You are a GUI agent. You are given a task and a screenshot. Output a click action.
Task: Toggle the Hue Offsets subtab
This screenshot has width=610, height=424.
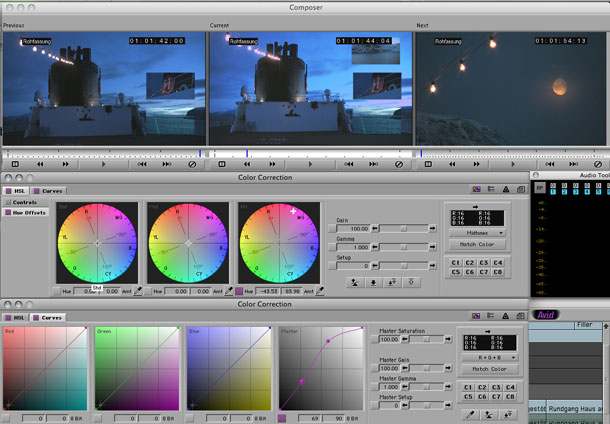(25, 212)
